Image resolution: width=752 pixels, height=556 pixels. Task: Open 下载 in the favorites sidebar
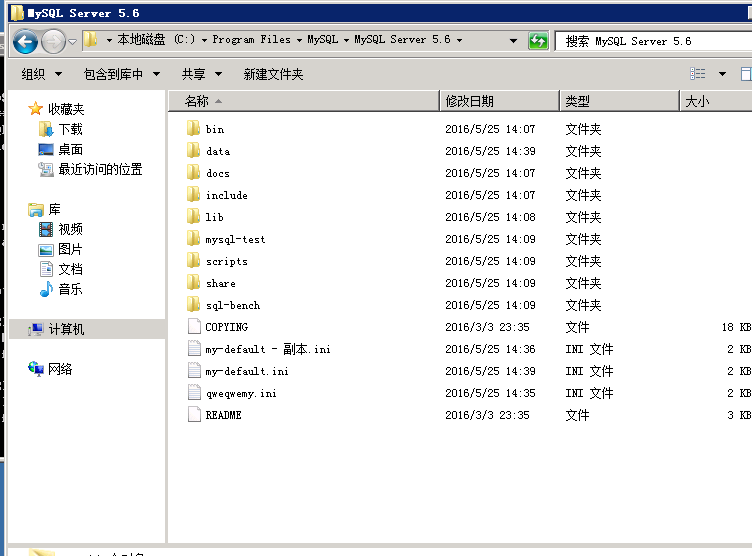[70, 129]
